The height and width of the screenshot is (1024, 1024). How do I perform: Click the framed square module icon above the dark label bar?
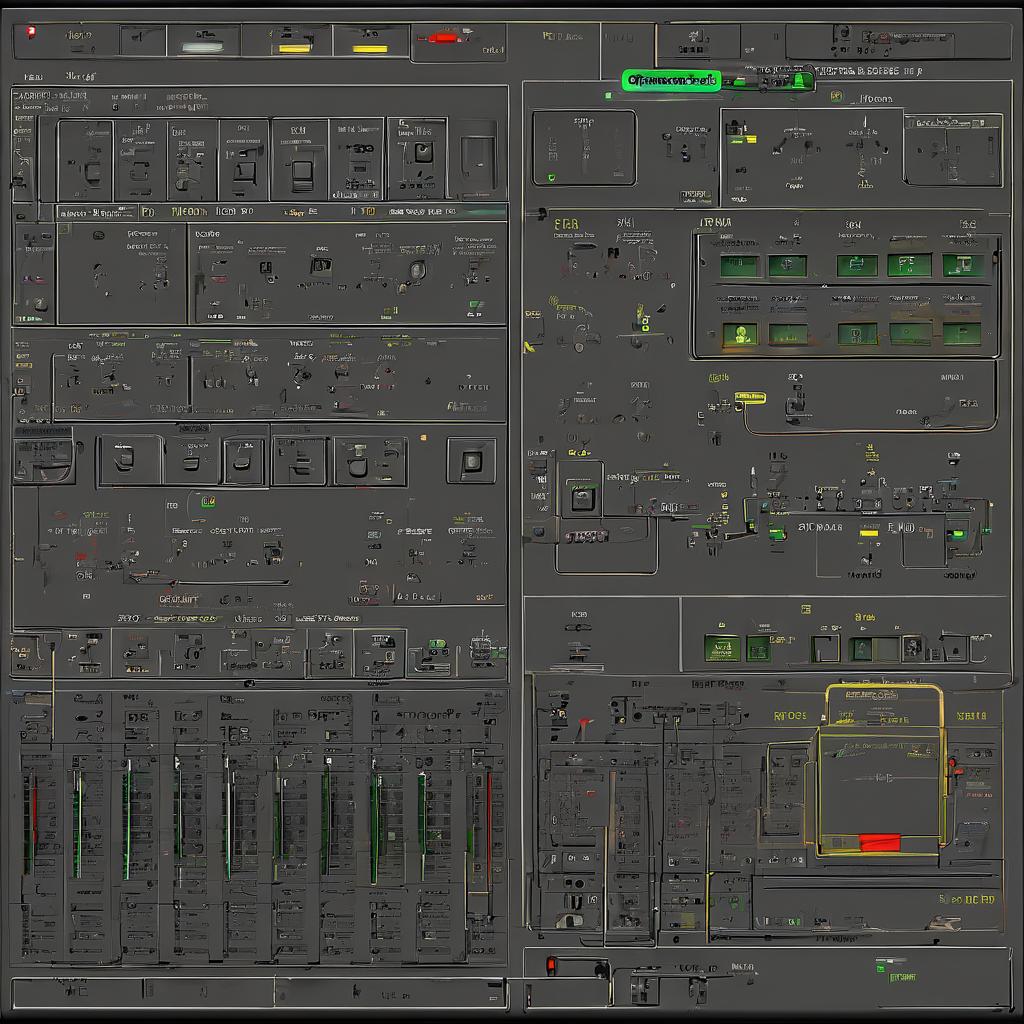(x=583, y=497)
